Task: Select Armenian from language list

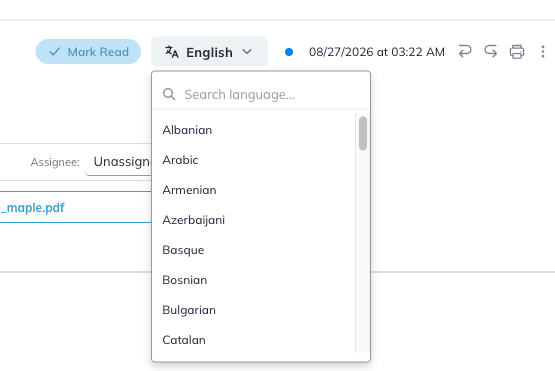Action: pos(253,190)
